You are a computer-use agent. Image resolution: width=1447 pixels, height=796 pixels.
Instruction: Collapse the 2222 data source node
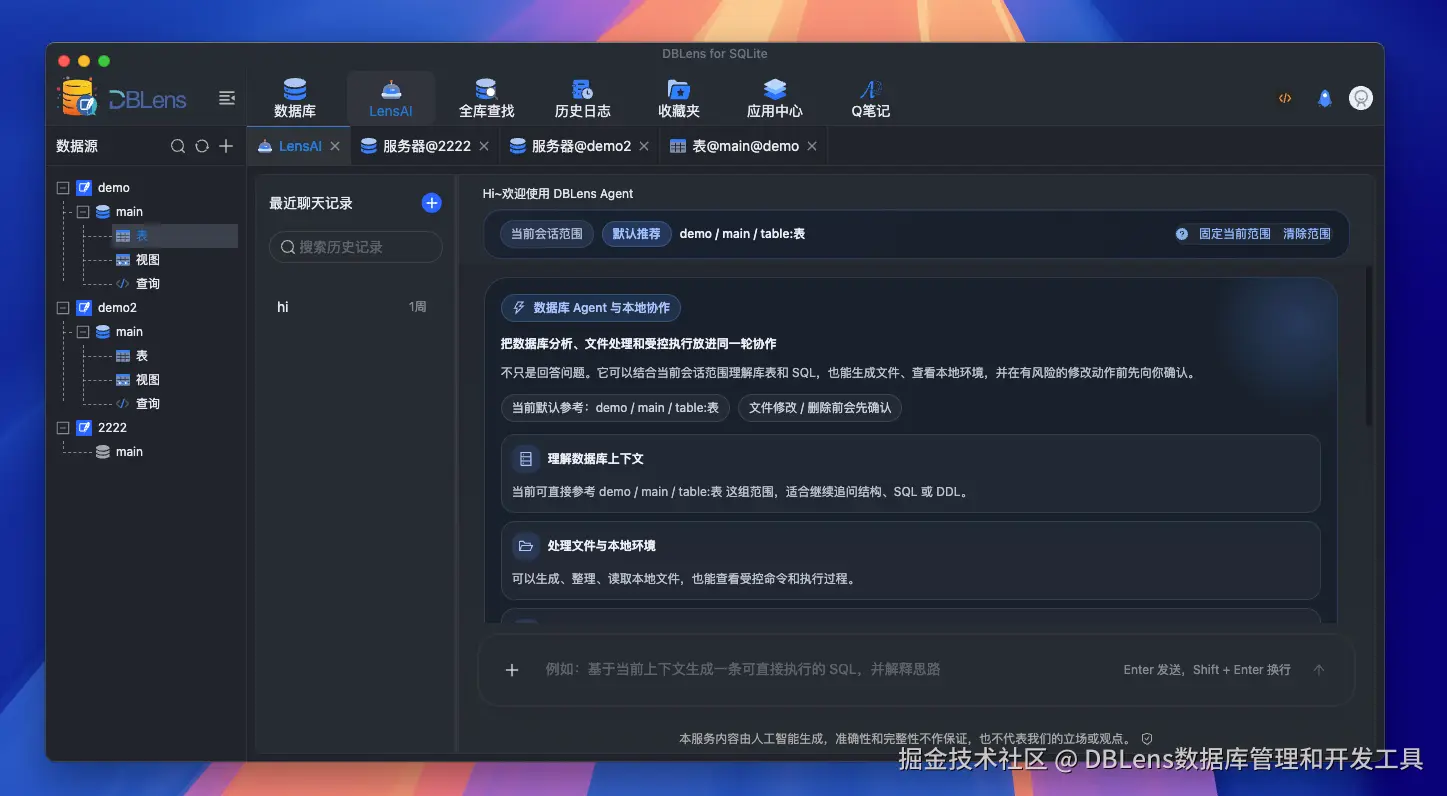pyautogui.click(x=63, y=428)
